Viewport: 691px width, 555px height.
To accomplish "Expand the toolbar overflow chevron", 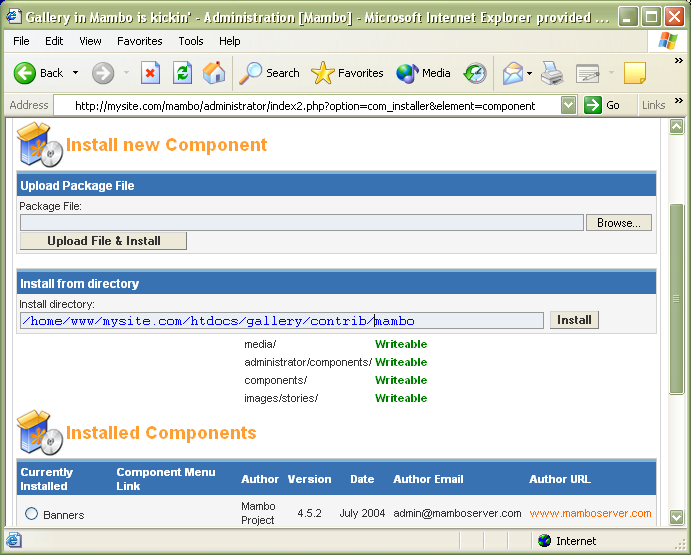I will (679, 61).
